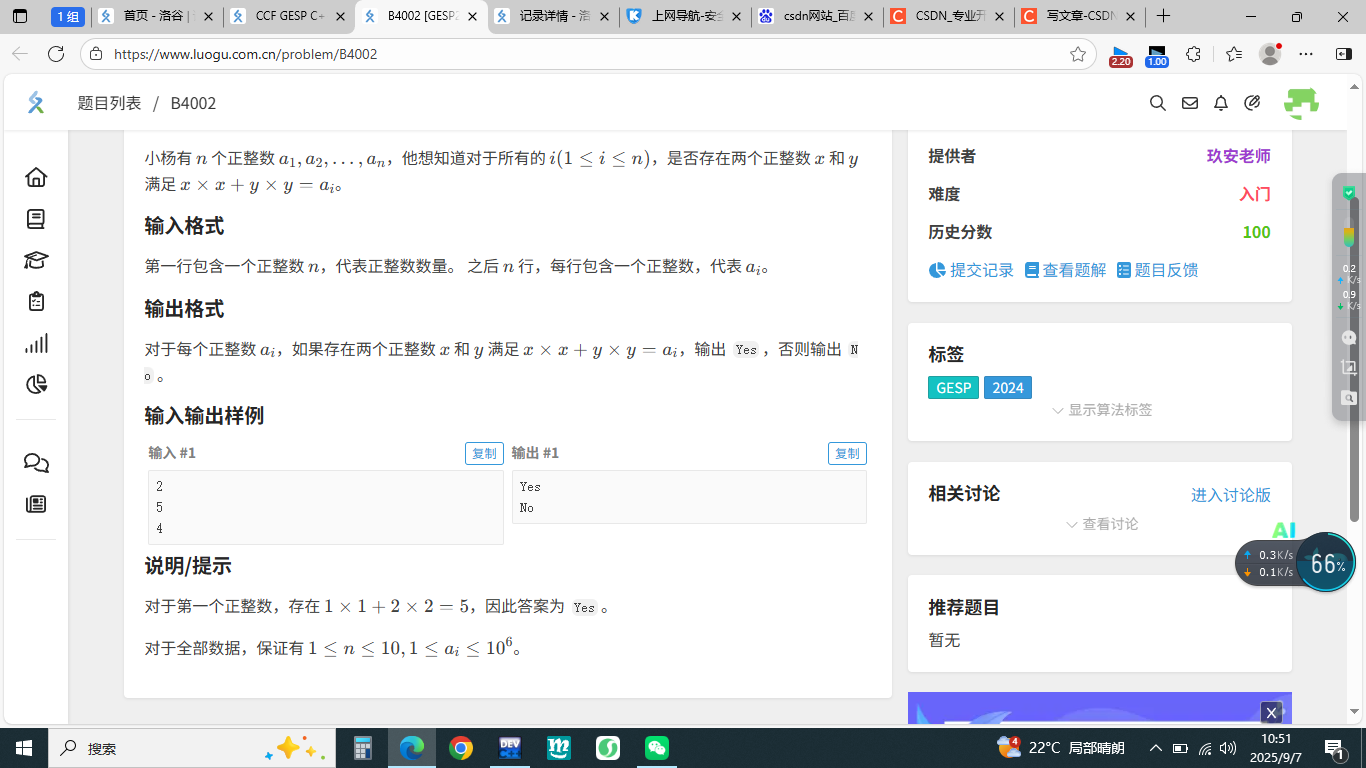Open the taskbar notification center icon
This screenshot has width=1366, height=768.
coord(1334,748)
